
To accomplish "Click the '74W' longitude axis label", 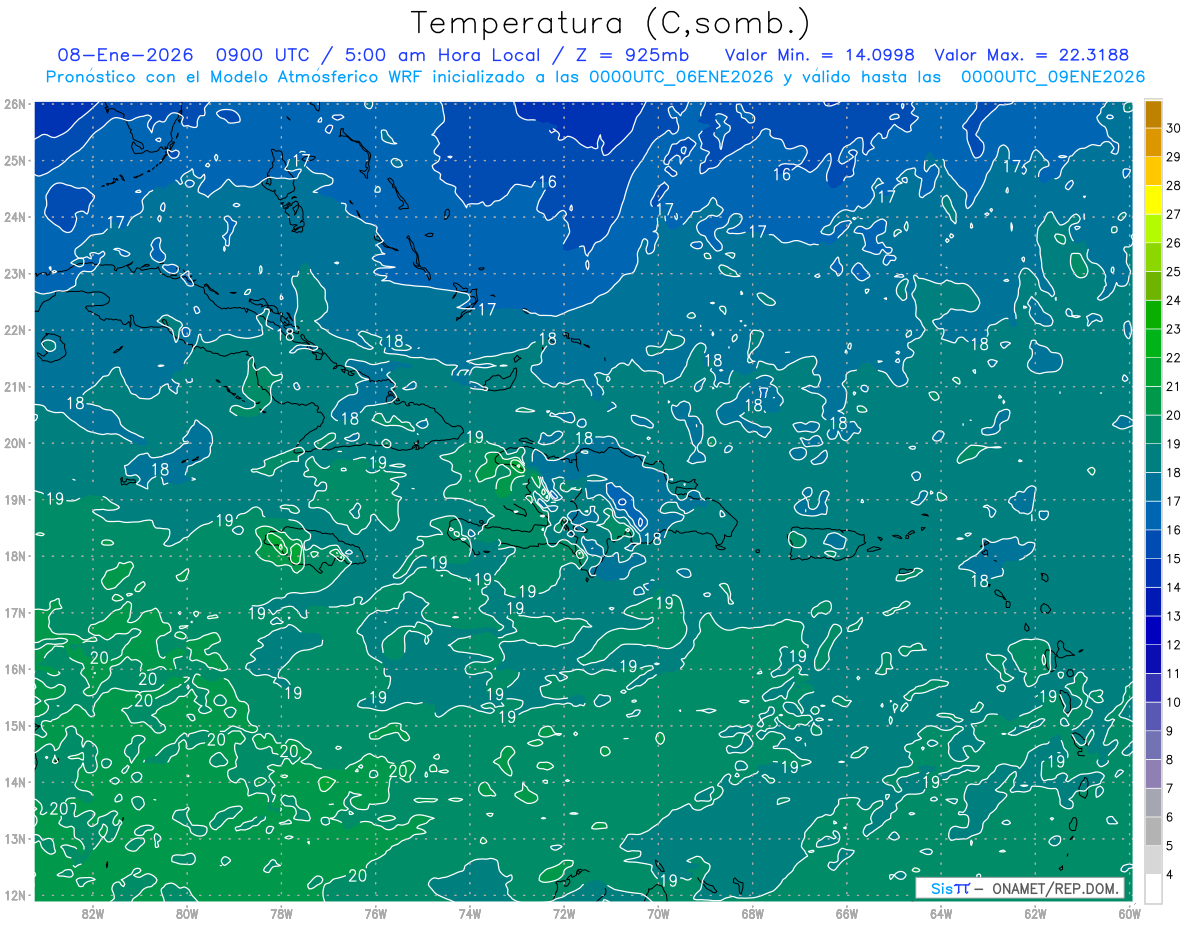I will click(470, 913).
